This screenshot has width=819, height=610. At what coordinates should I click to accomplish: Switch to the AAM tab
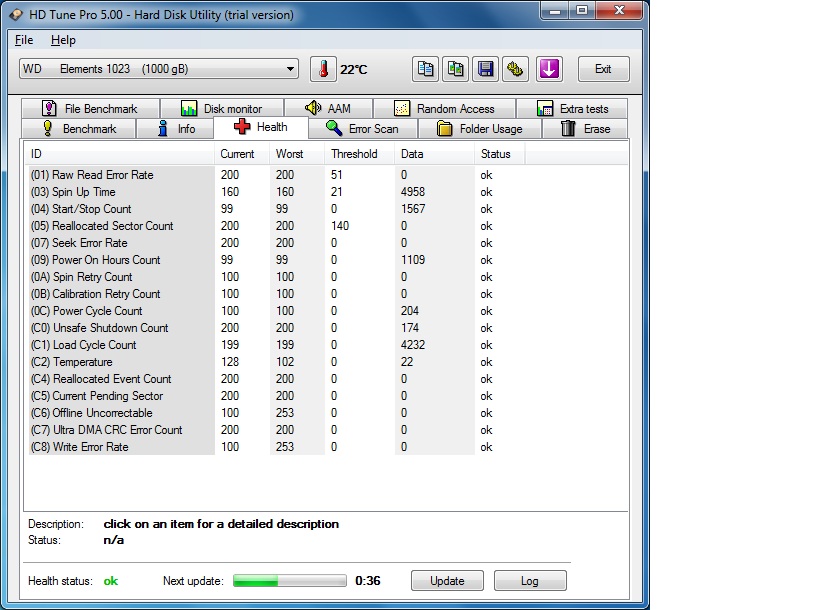[x=329, y=109]
